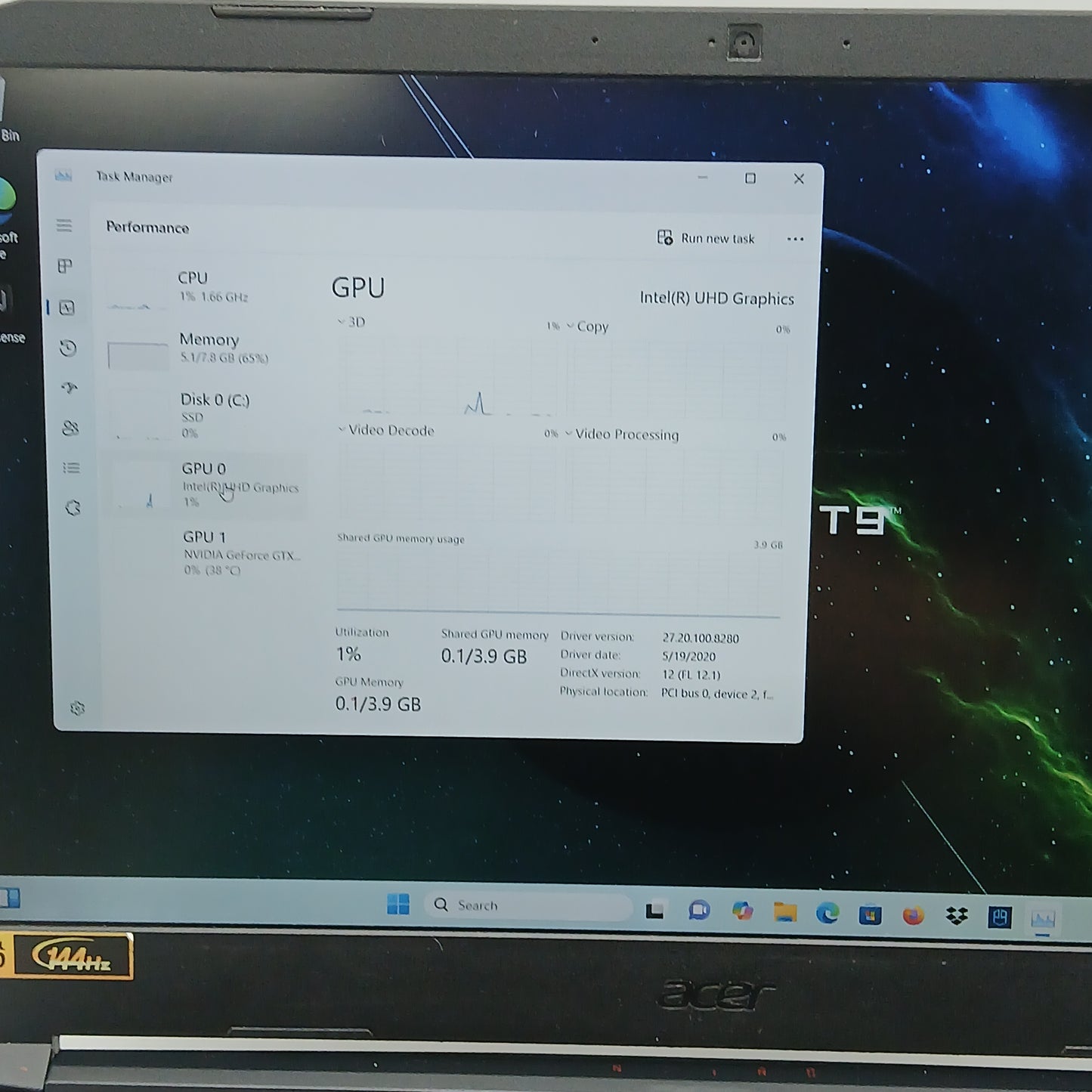Minimize the Task Manager window
The height and width of the screenshot is (1092, 1092).
(703, 178)
